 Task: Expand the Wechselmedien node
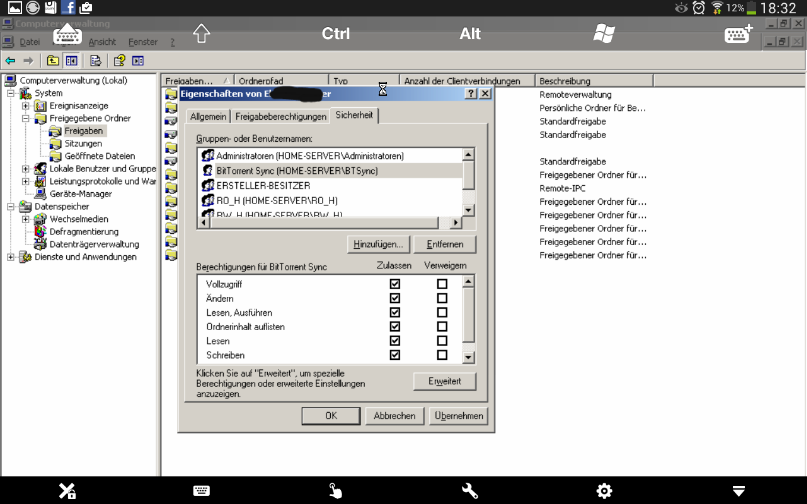[25, 219]
